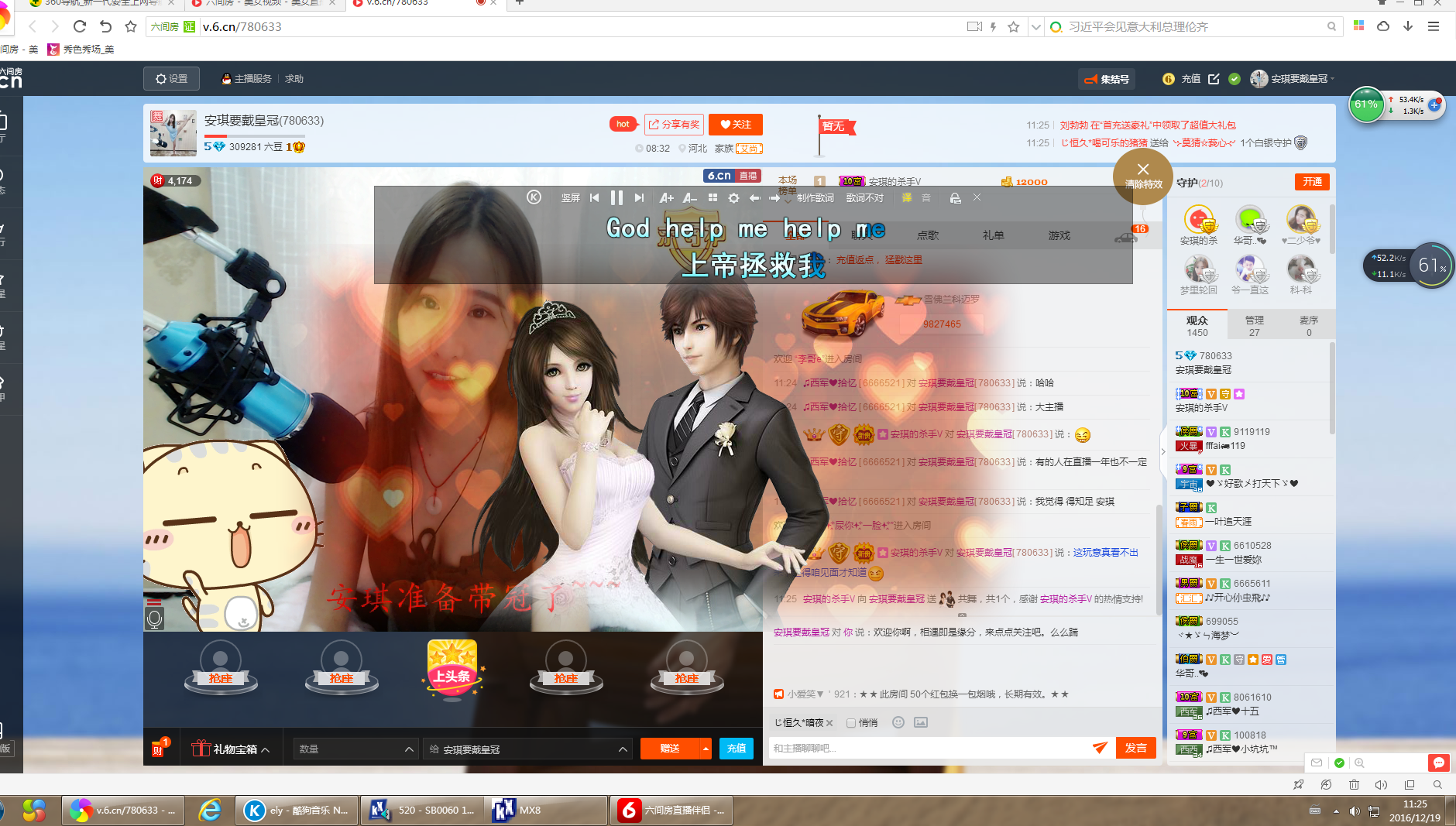Click 充值 in top navigation

[1191, 79]
